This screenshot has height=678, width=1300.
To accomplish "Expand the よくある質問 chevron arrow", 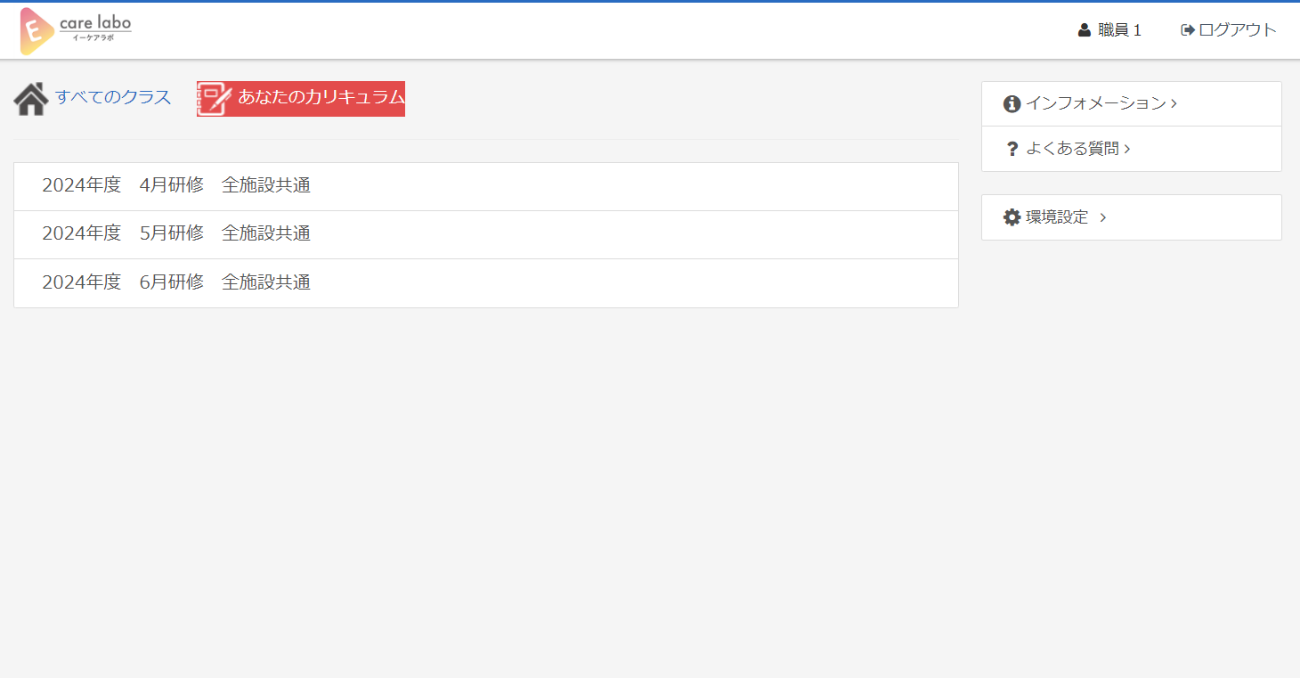I will [1127, 149].
